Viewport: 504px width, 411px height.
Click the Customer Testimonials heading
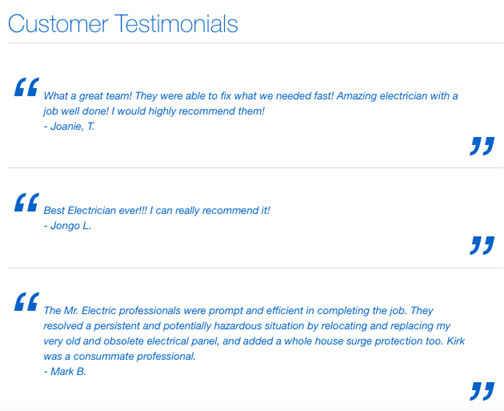click(x=123, y=24)
